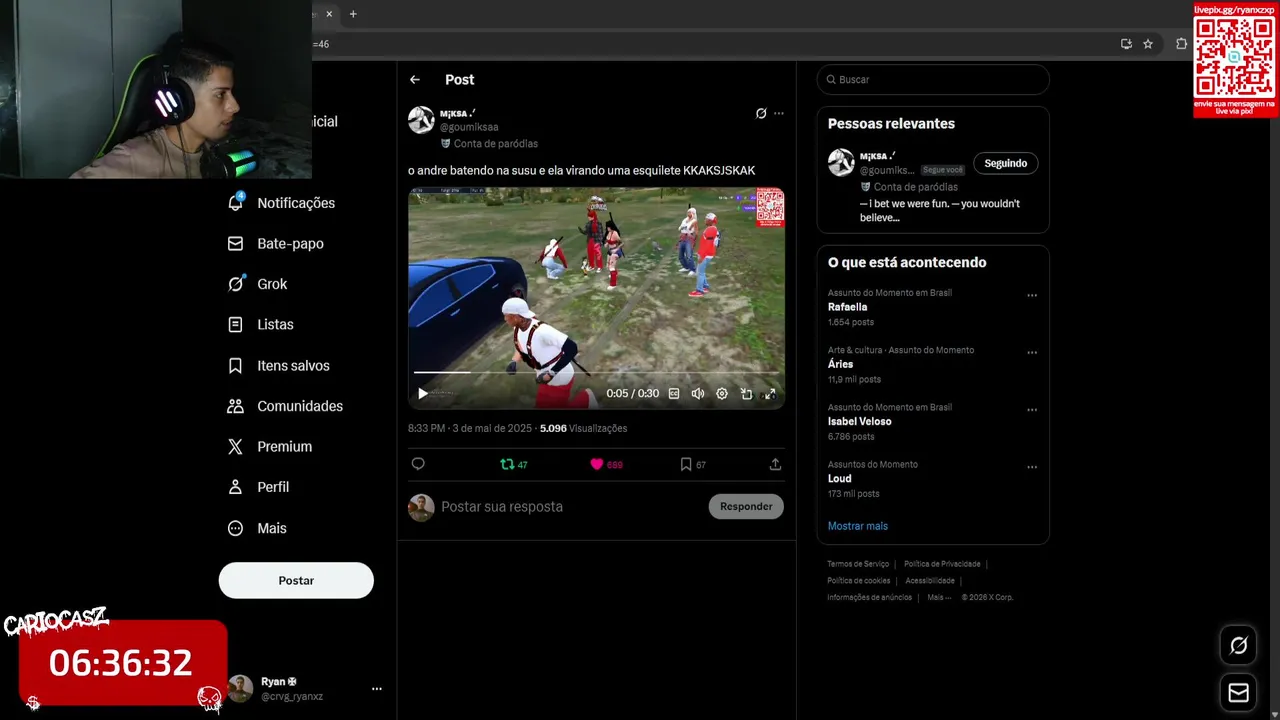Click the reply composer avatar

pyautogui.click(x=421, y=507)
